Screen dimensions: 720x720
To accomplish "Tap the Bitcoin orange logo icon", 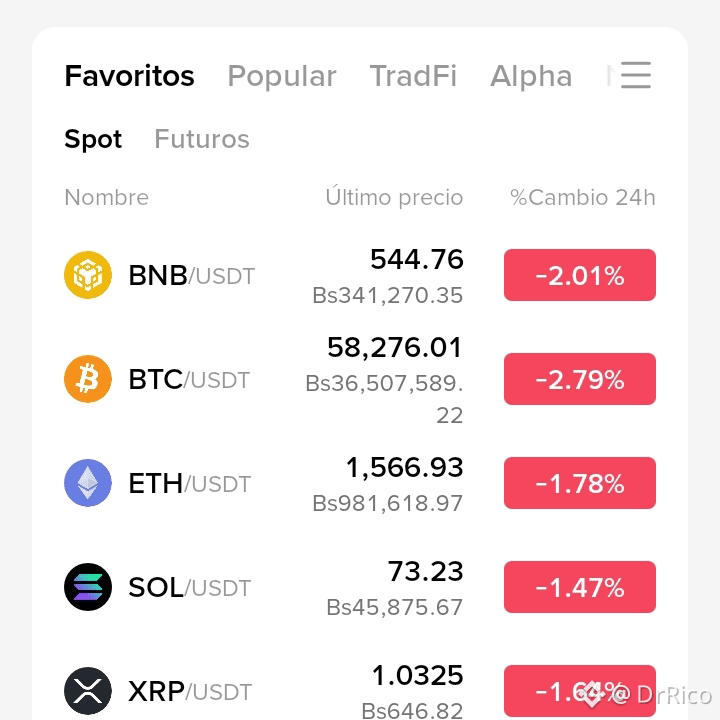I will pos(88,379).
